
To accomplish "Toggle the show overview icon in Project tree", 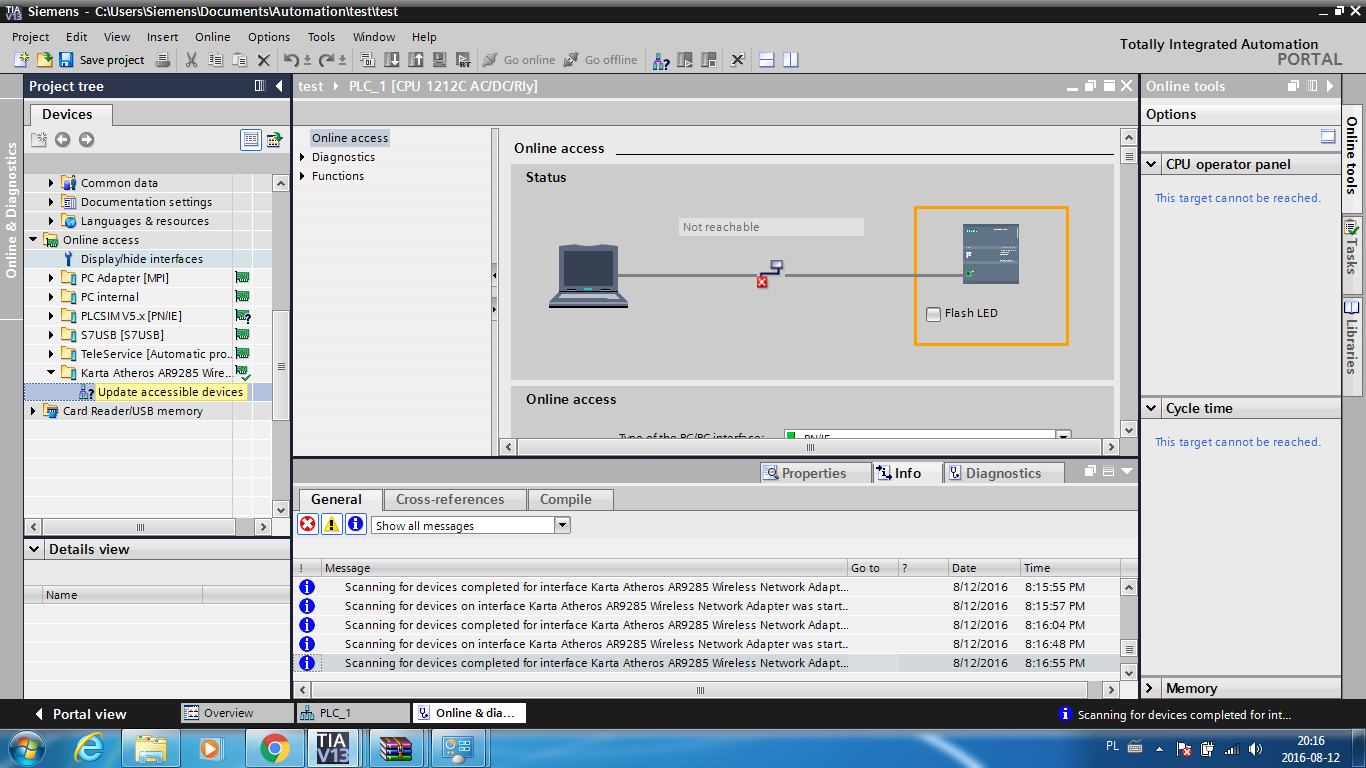I will 251,140.
